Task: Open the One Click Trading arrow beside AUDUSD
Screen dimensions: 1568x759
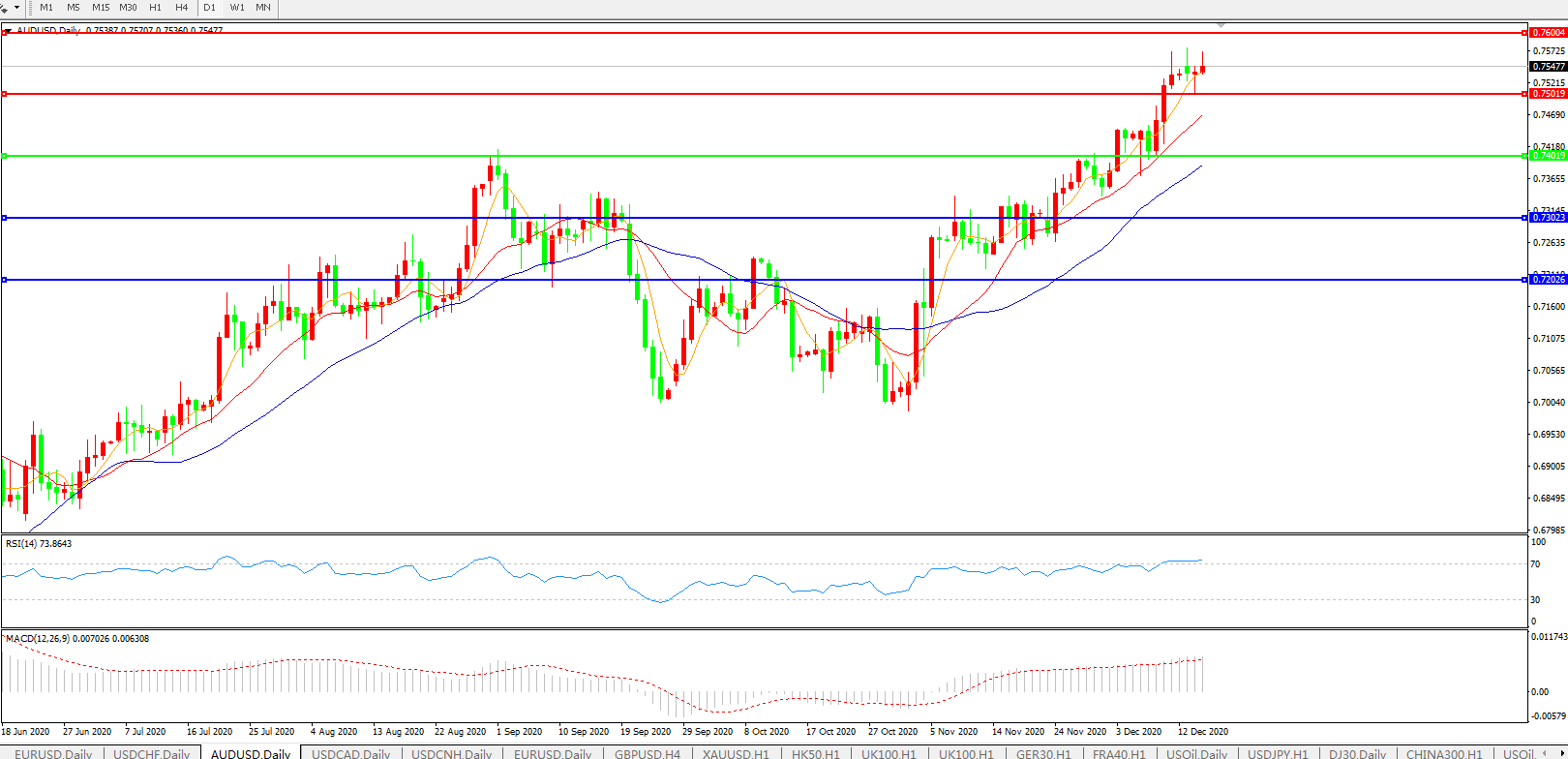Action: [x=8, y=31]
